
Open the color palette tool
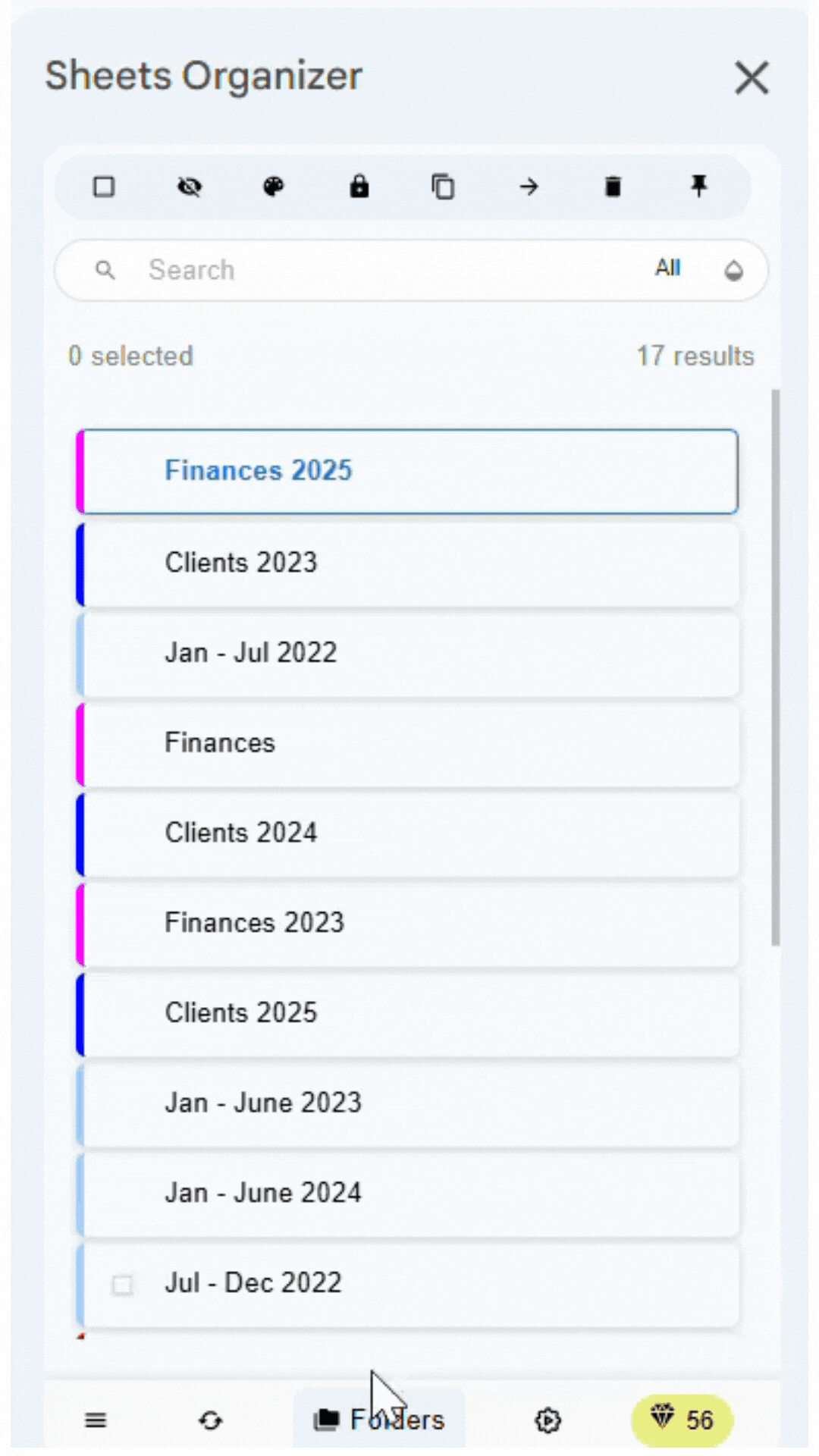click(x=274, y=187)
